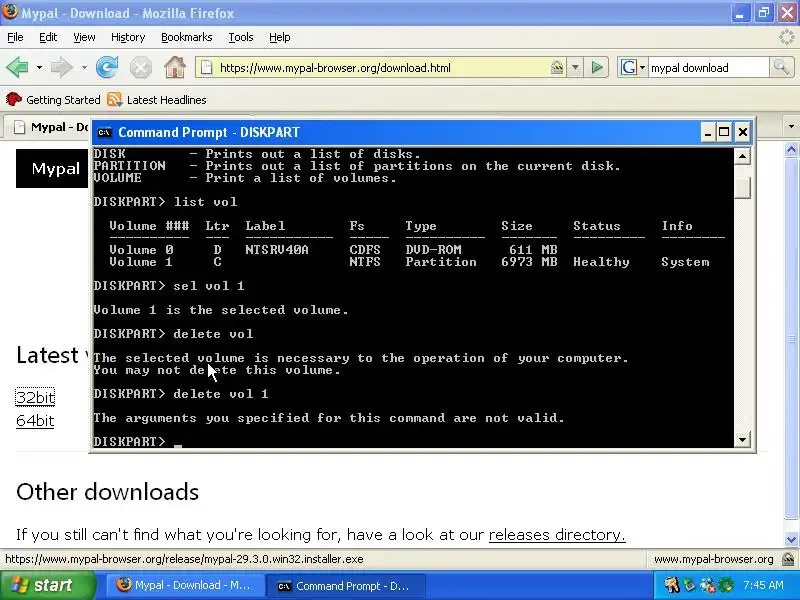The image size is (800, 600).
Task: Click the Command Prompt scrollbar thumb
Action: tap(742, 188)
